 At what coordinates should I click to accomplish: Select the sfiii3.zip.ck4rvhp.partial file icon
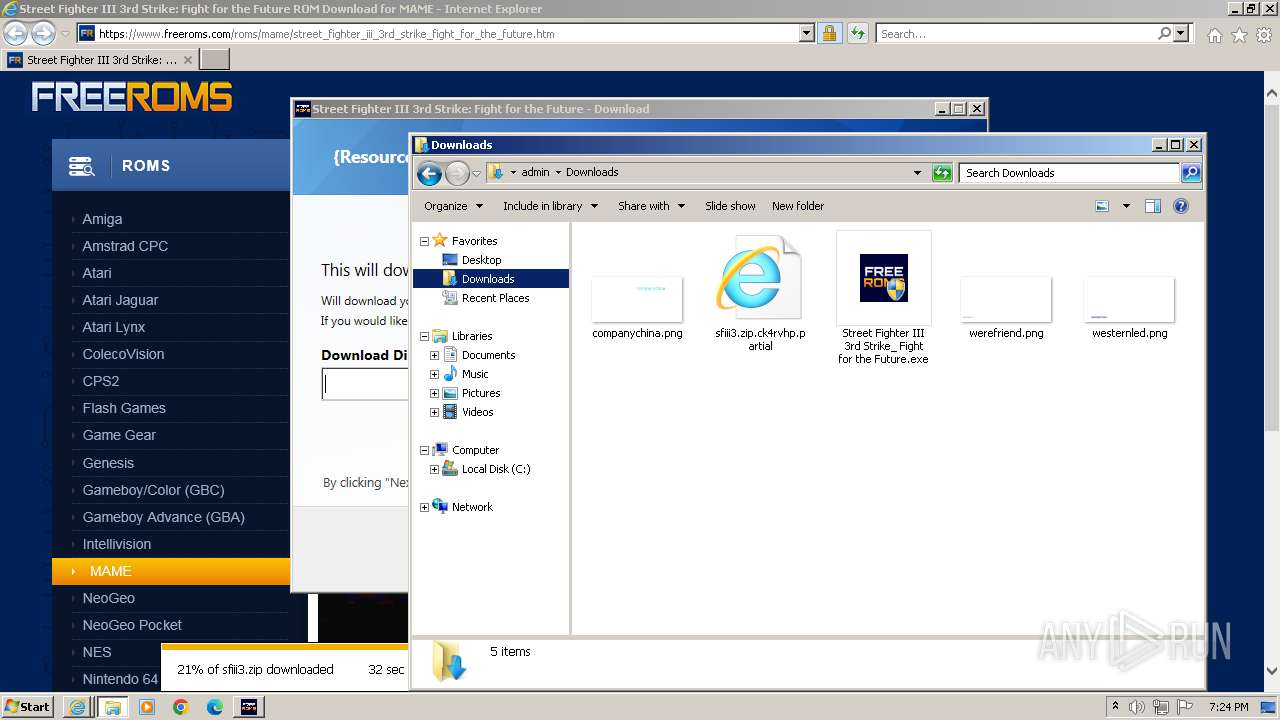point(760,278)
